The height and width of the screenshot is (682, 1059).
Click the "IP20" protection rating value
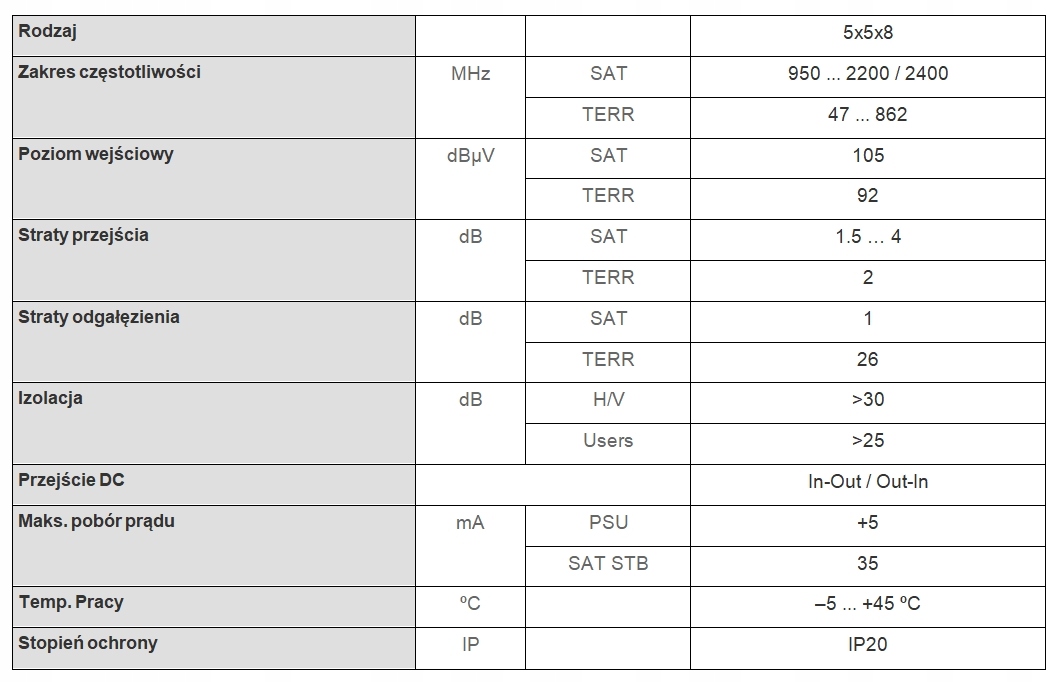coord(867,645)
